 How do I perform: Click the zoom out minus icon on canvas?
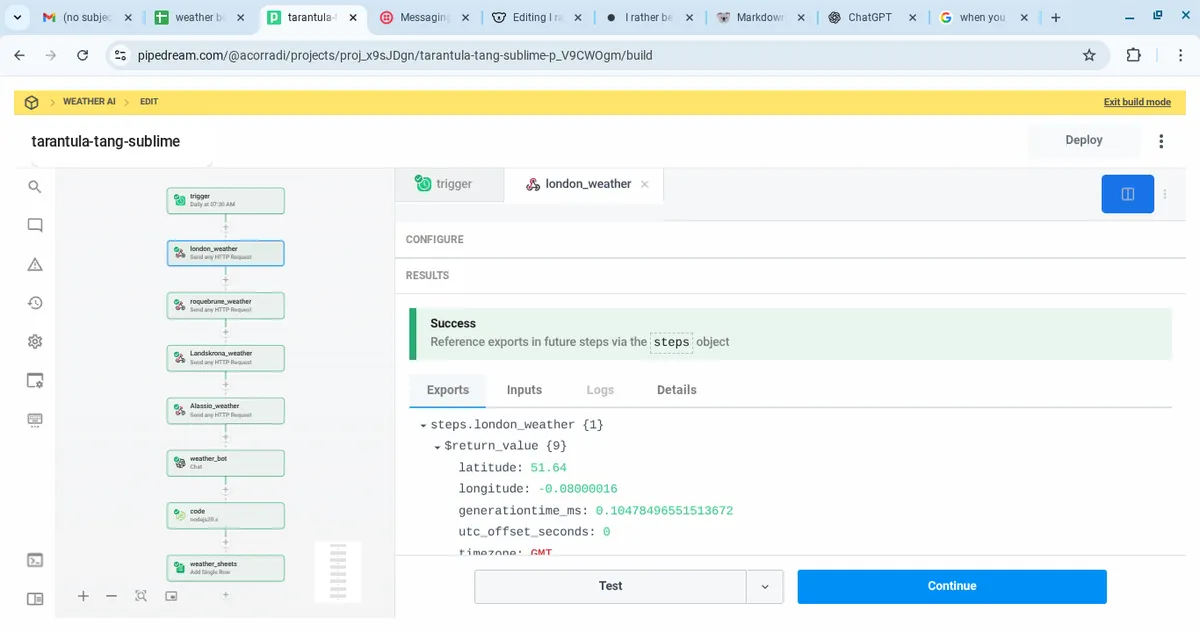[x=112, y=596]
